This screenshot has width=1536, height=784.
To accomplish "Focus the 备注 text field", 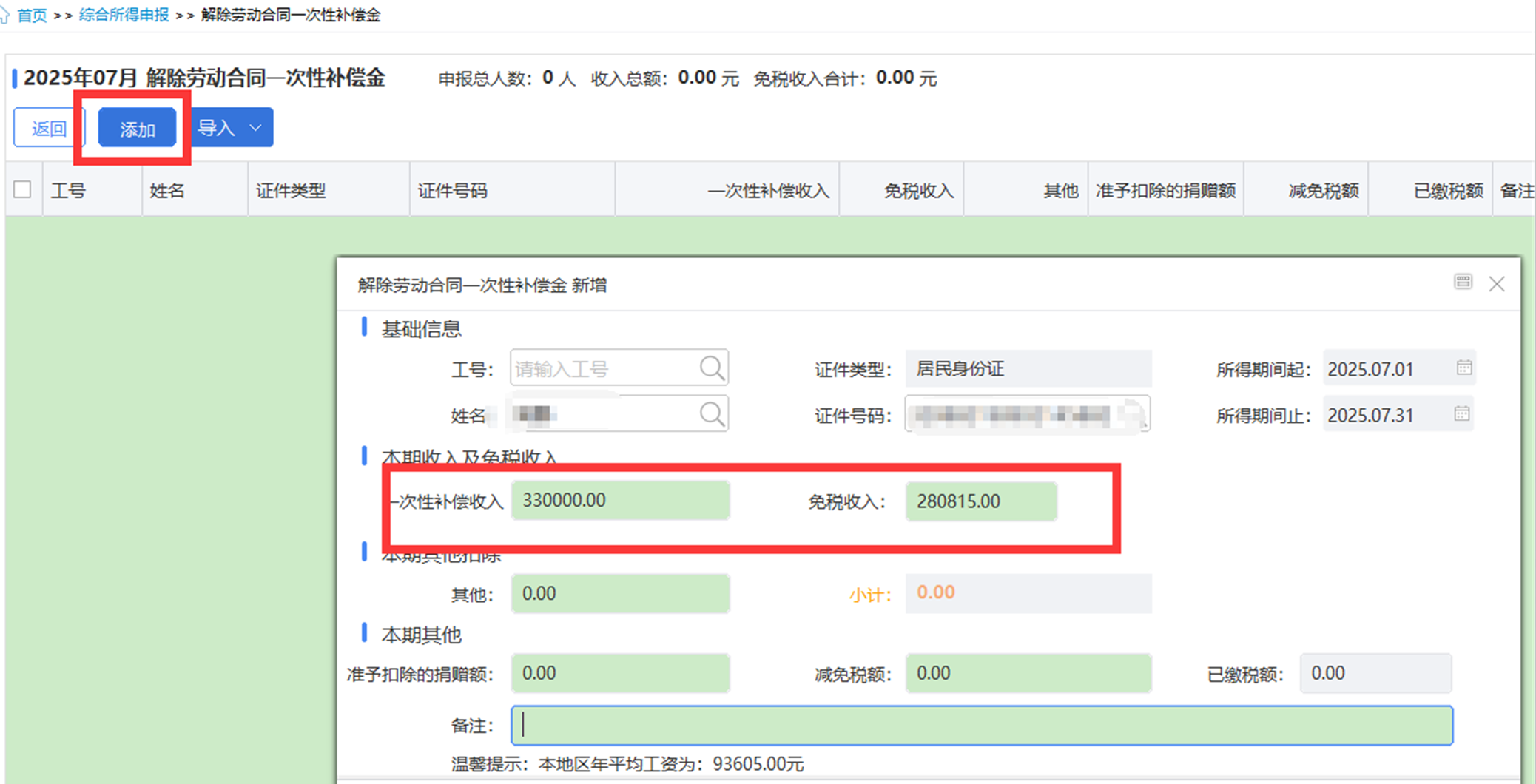I will (981, 726).
